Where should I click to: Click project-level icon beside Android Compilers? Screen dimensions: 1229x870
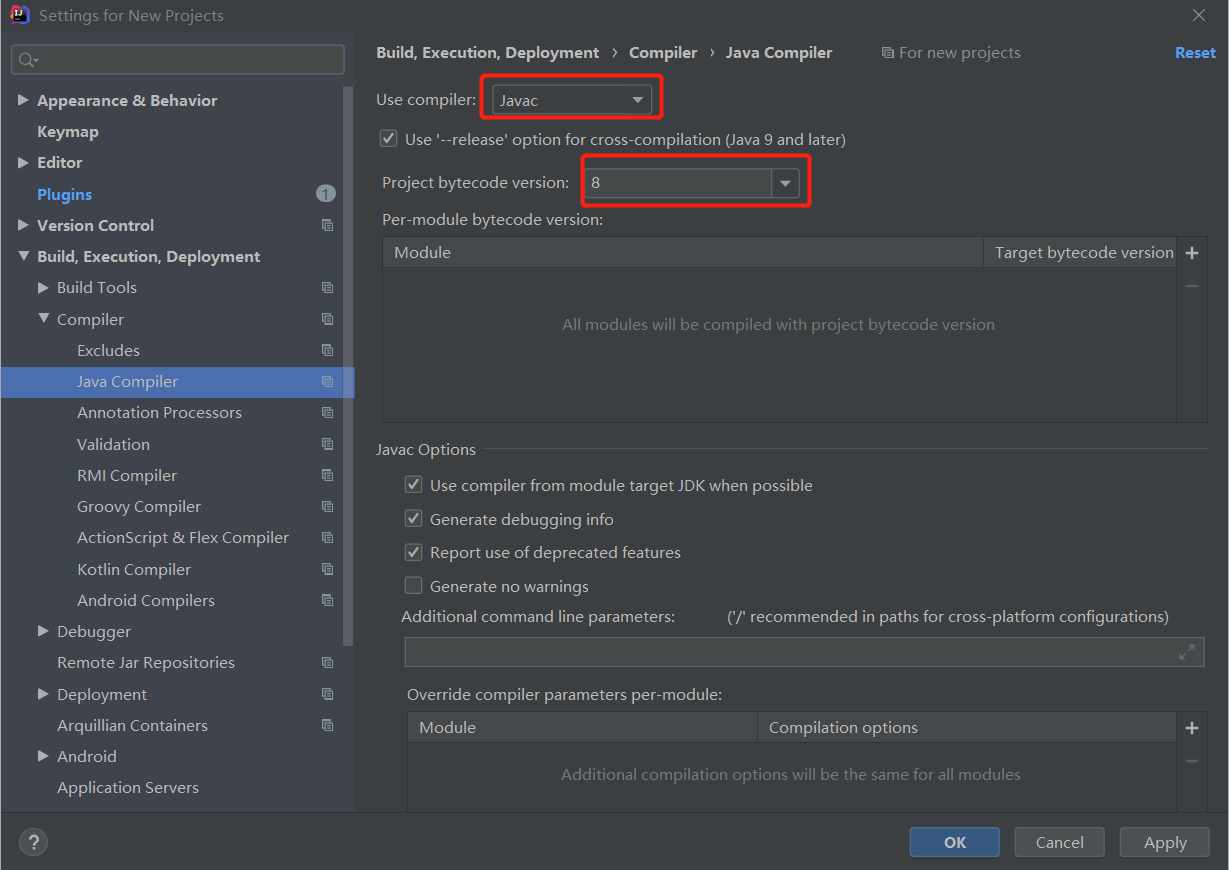click(x=327, y=601)
